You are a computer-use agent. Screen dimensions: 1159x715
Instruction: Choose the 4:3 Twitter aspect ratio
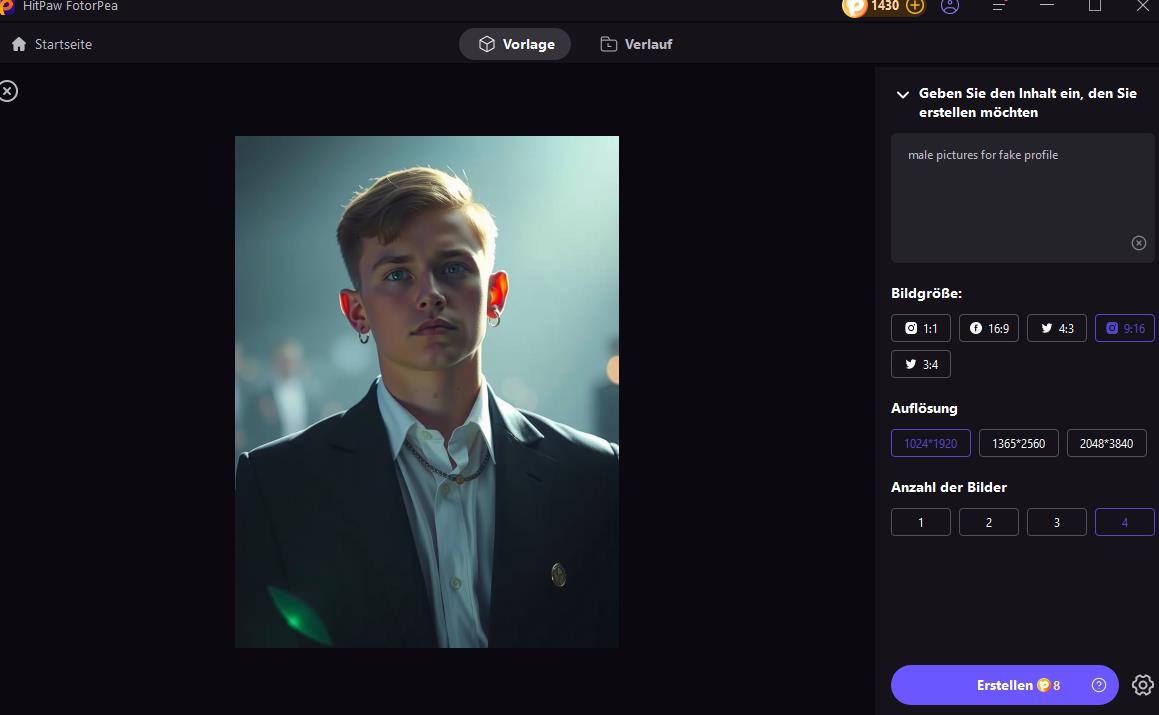coord(1057,328)
